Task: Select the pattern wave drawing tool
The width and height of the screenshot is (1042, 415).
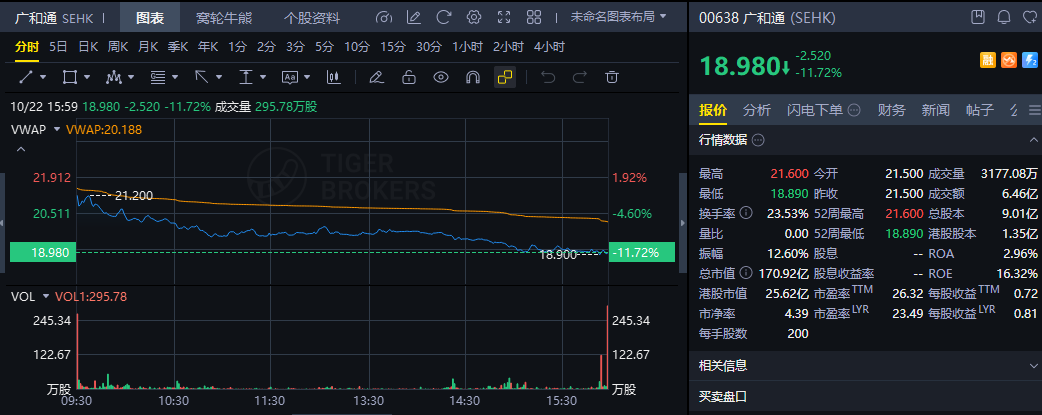Action: [114, 77]
